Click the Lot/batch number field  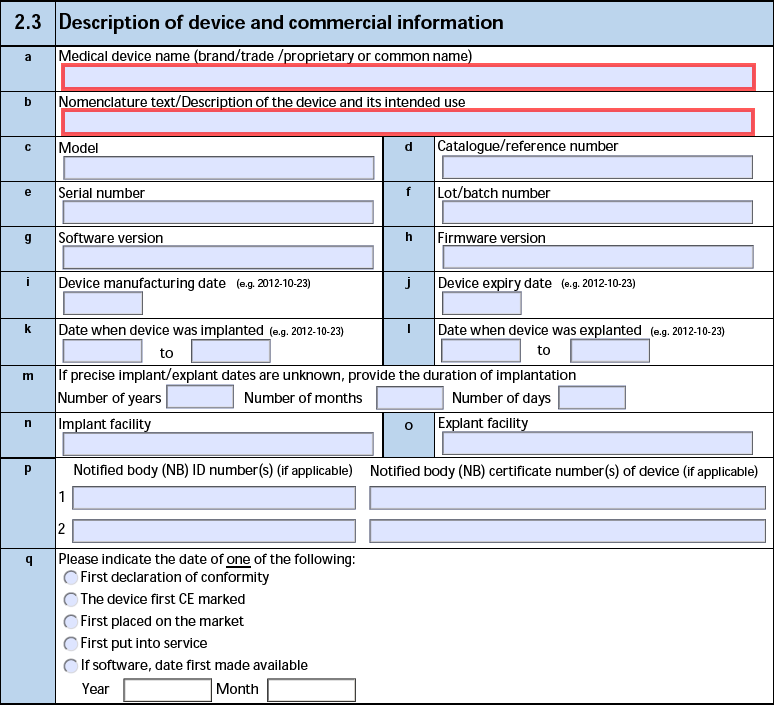tap(597, 212)
